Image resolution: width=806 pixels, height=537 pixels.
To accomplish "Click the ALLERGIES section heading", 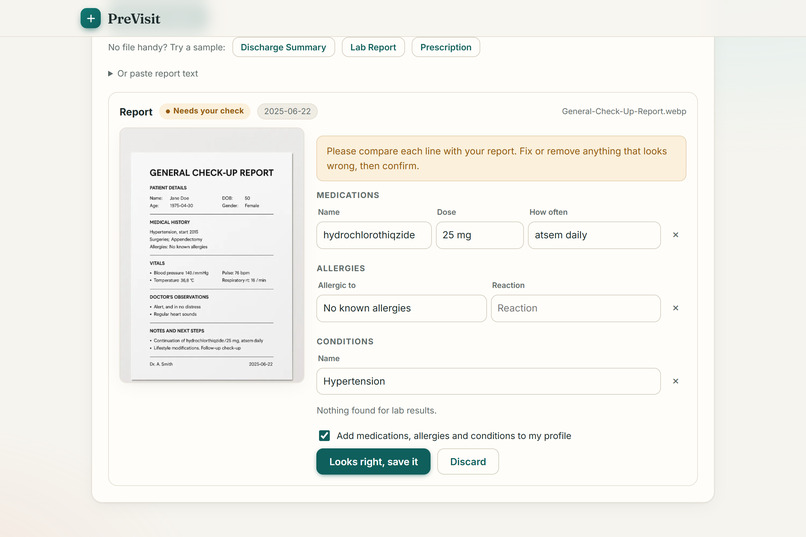I will pyautogui.click(x=341, y=268).
